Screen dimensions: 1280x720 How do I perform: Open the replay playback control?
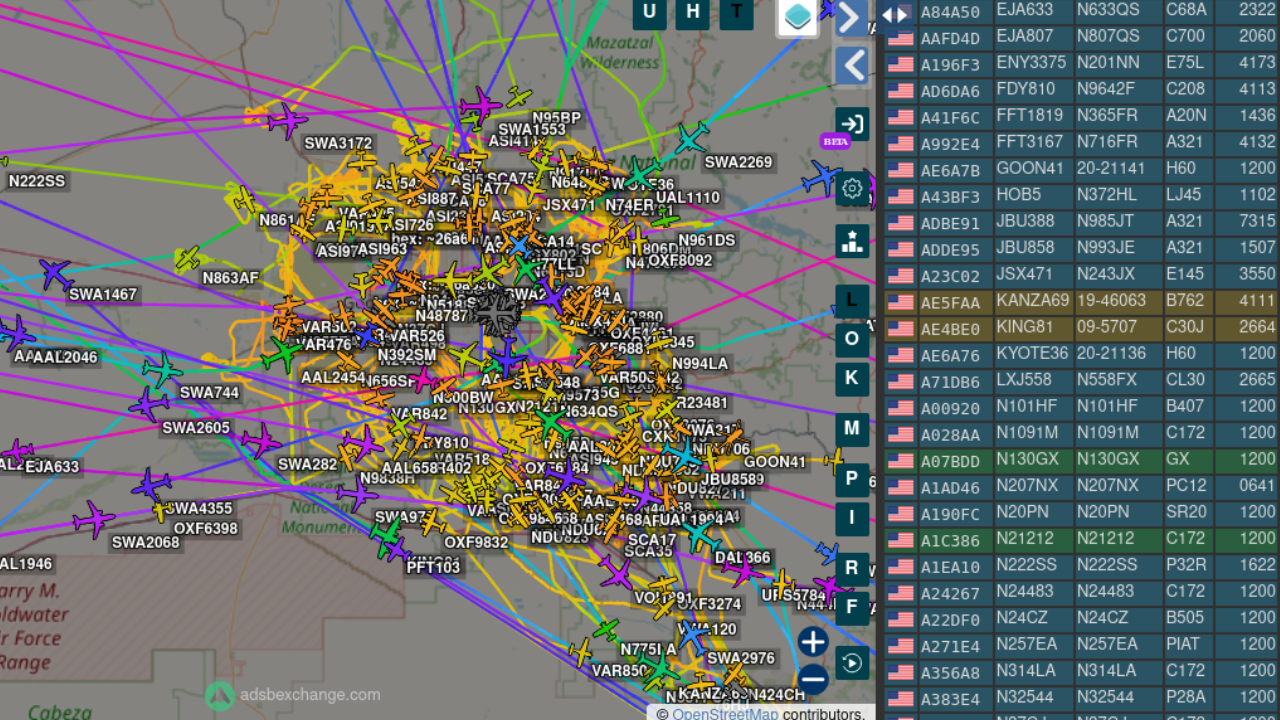852,662
